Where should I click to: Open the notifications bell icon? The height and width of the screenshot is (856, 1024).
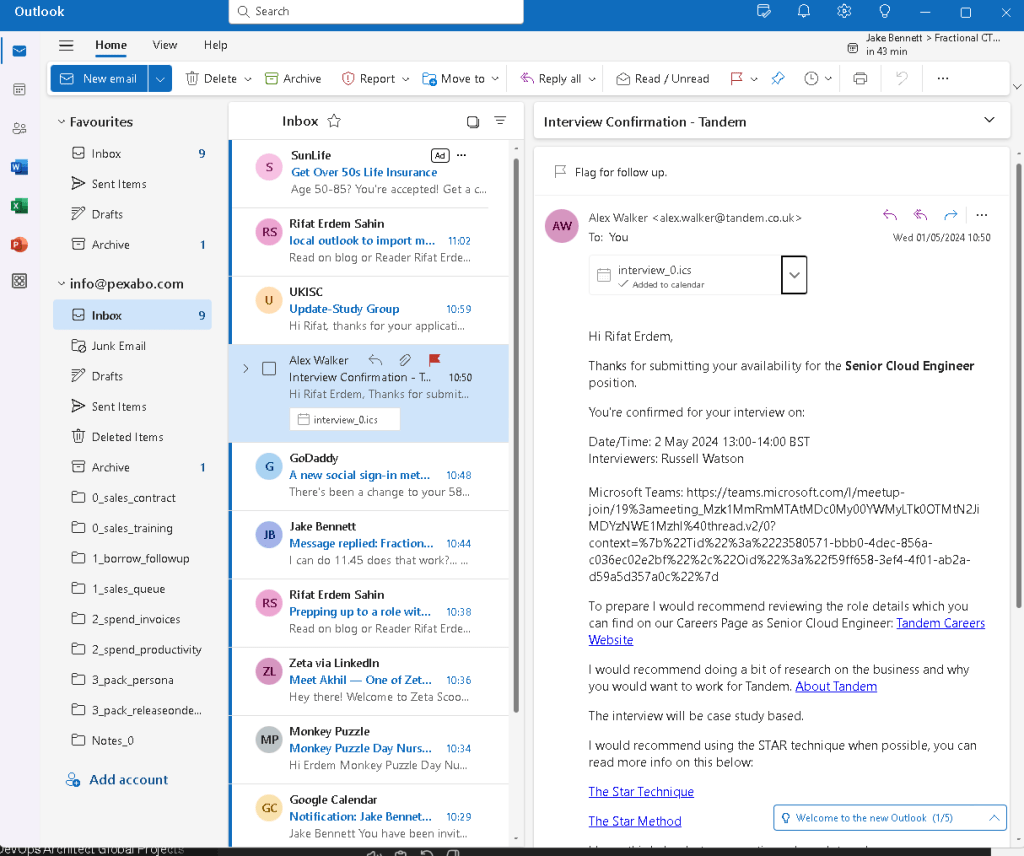point(804,11)
